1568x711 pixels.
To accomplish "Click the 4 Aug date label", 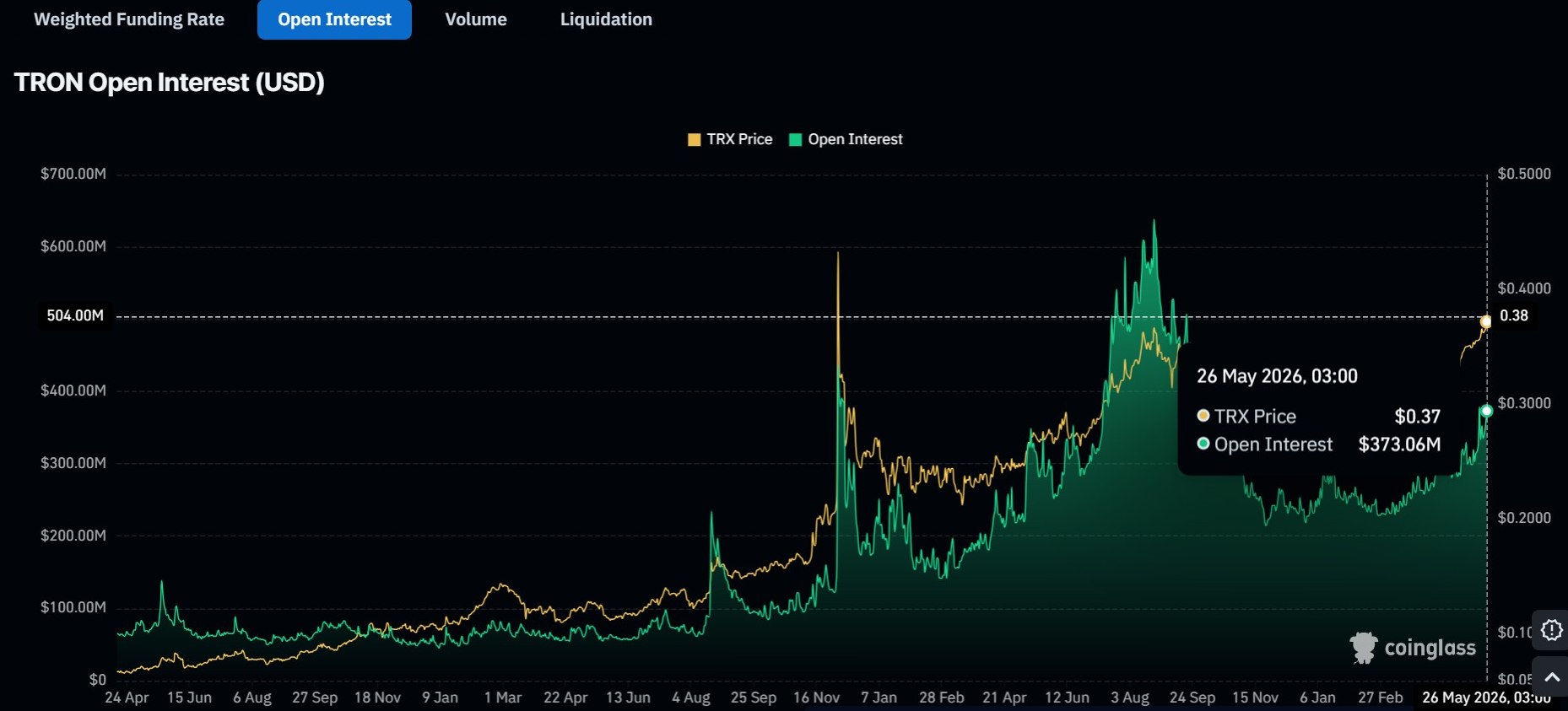I will coord(691,698).
